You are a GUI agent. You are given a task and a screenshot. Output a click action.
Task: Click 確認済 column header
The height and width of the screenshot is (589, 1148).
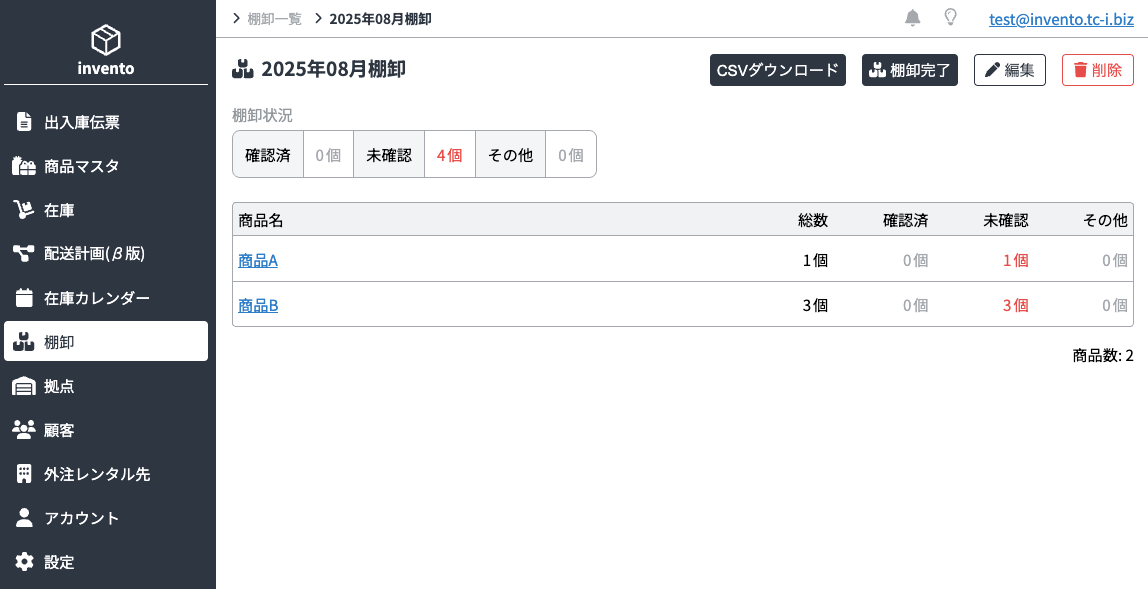click(906, 220)
